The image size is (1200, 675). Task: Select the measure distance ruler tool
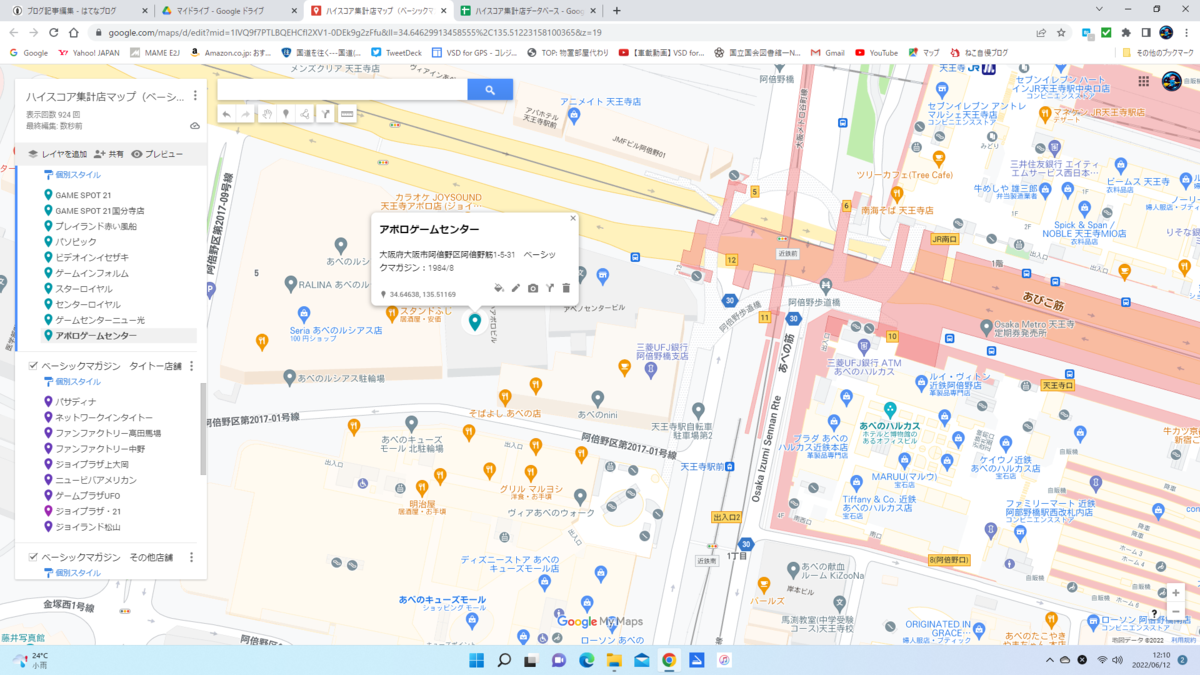pyautogui.click(x=347, y=115)
